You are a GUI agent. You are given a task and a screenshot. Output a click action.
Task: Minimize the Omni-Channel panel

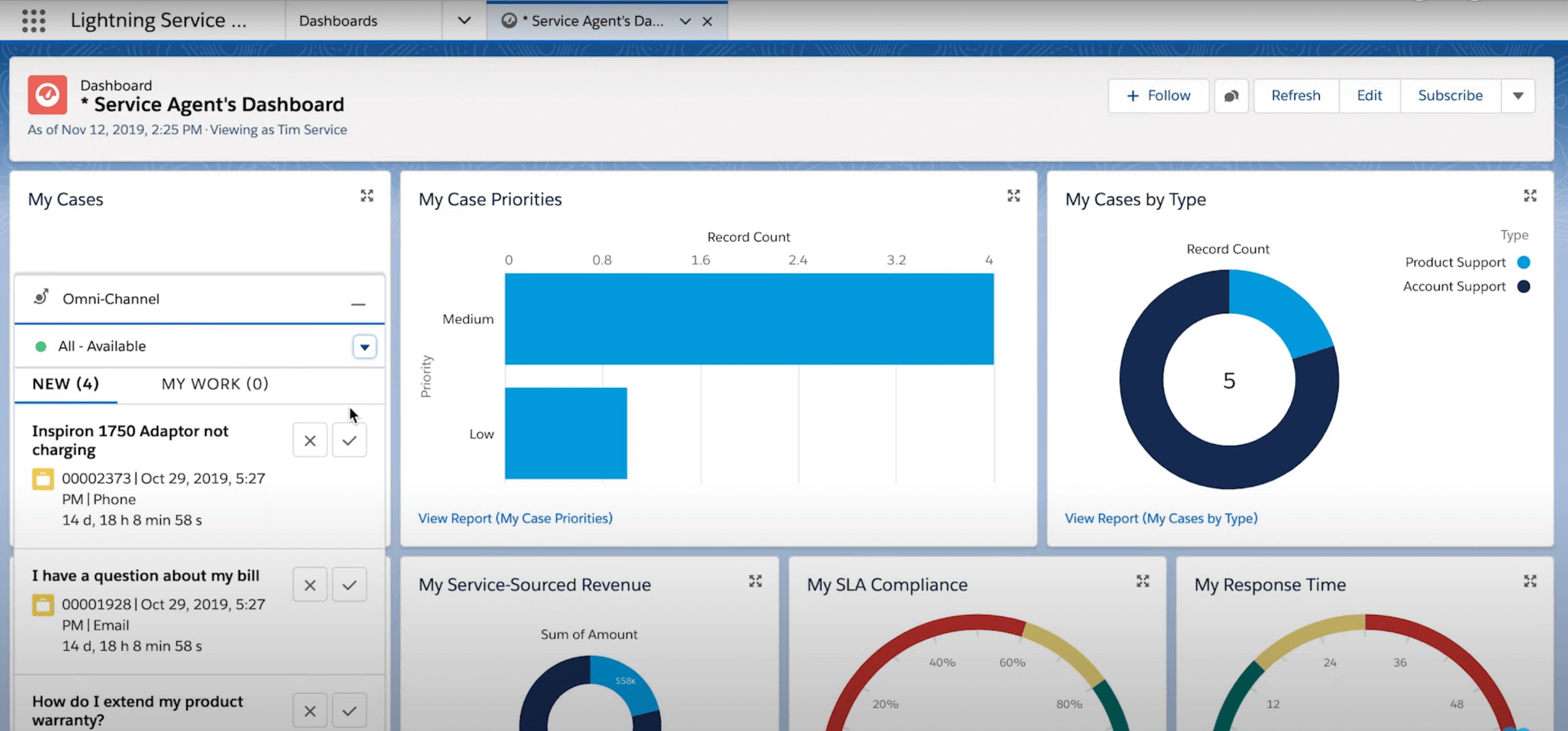pos(358,303)
